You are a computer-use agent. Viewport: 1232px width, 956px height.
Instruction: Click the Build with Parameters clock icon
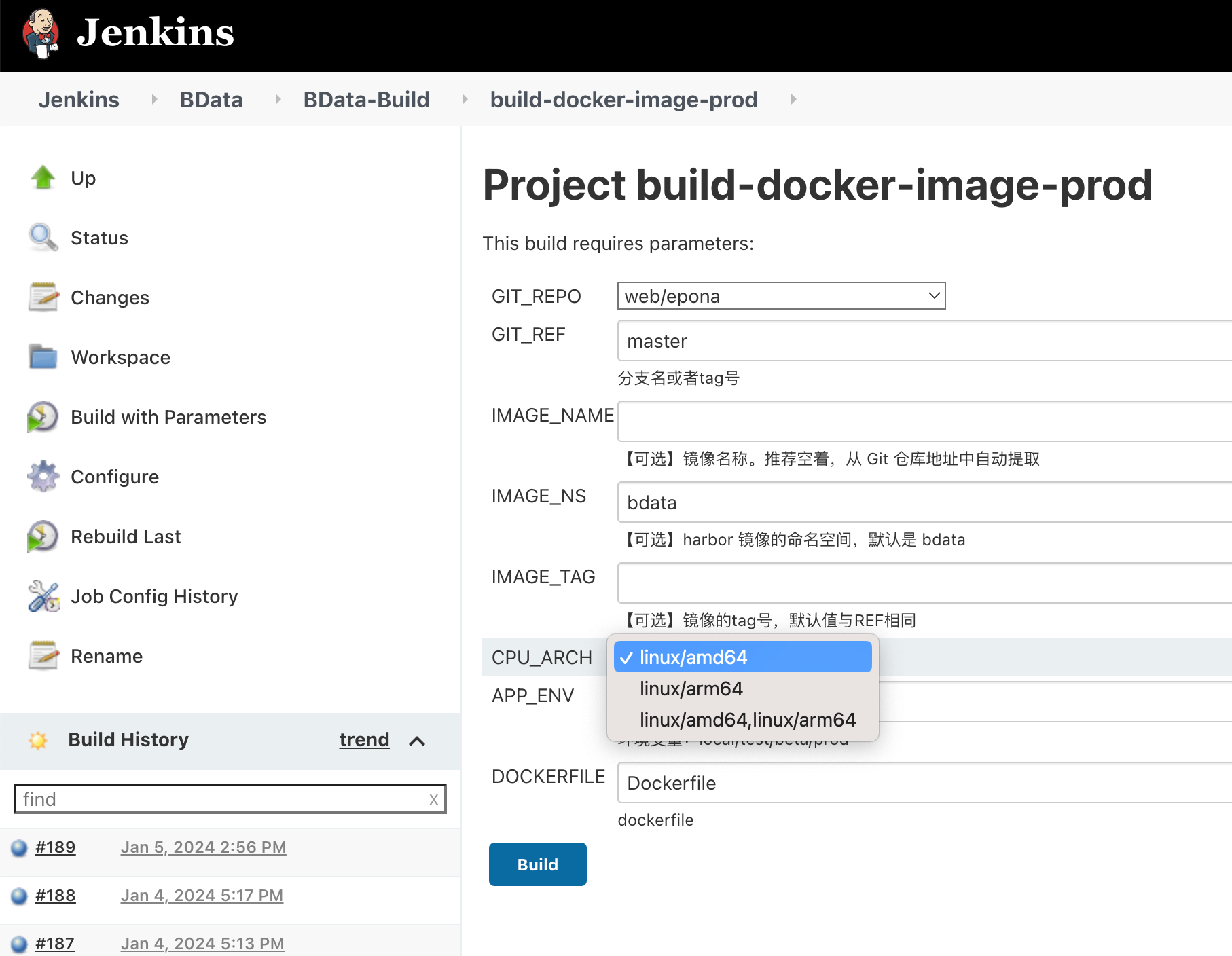(43, 417)
